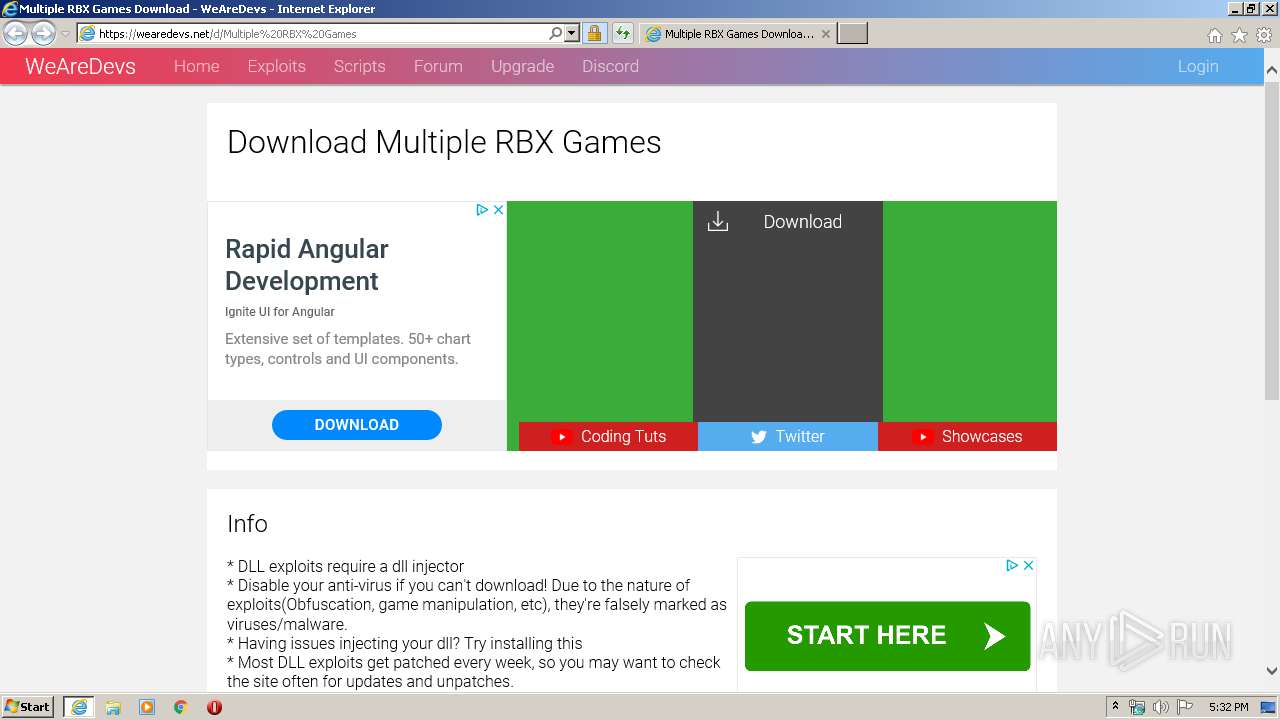Show hidden system tray icons
This screenshot has height=720, width=1280.
coord(1115,707)
